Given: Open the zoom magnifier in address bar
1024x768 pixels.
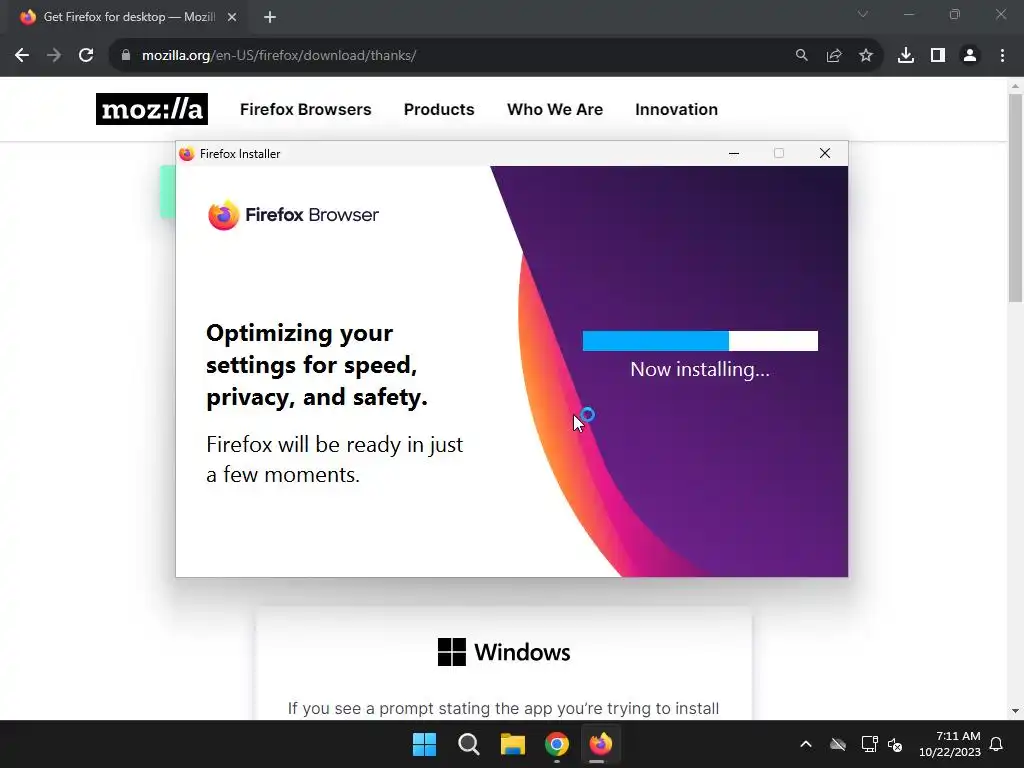Looking at the screenshot, I should 801,56.
